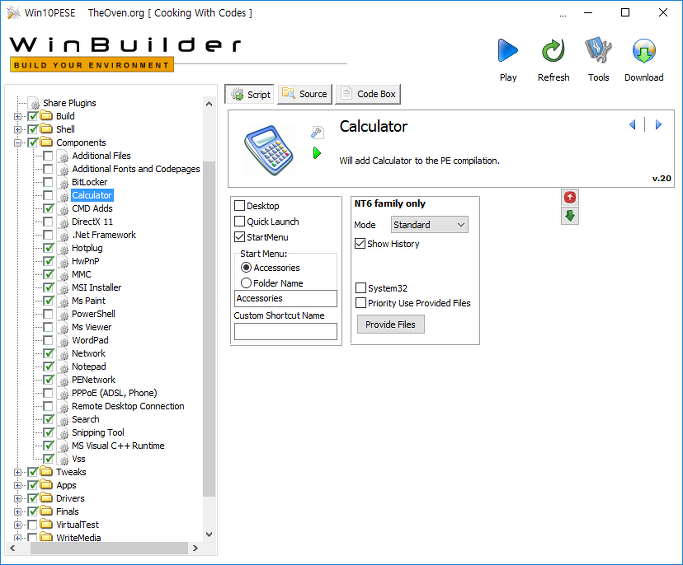This screenshot has height=565, width=683.
Task: Click the ellipsis menu in title bar
Action: click(x=563, y=14)
